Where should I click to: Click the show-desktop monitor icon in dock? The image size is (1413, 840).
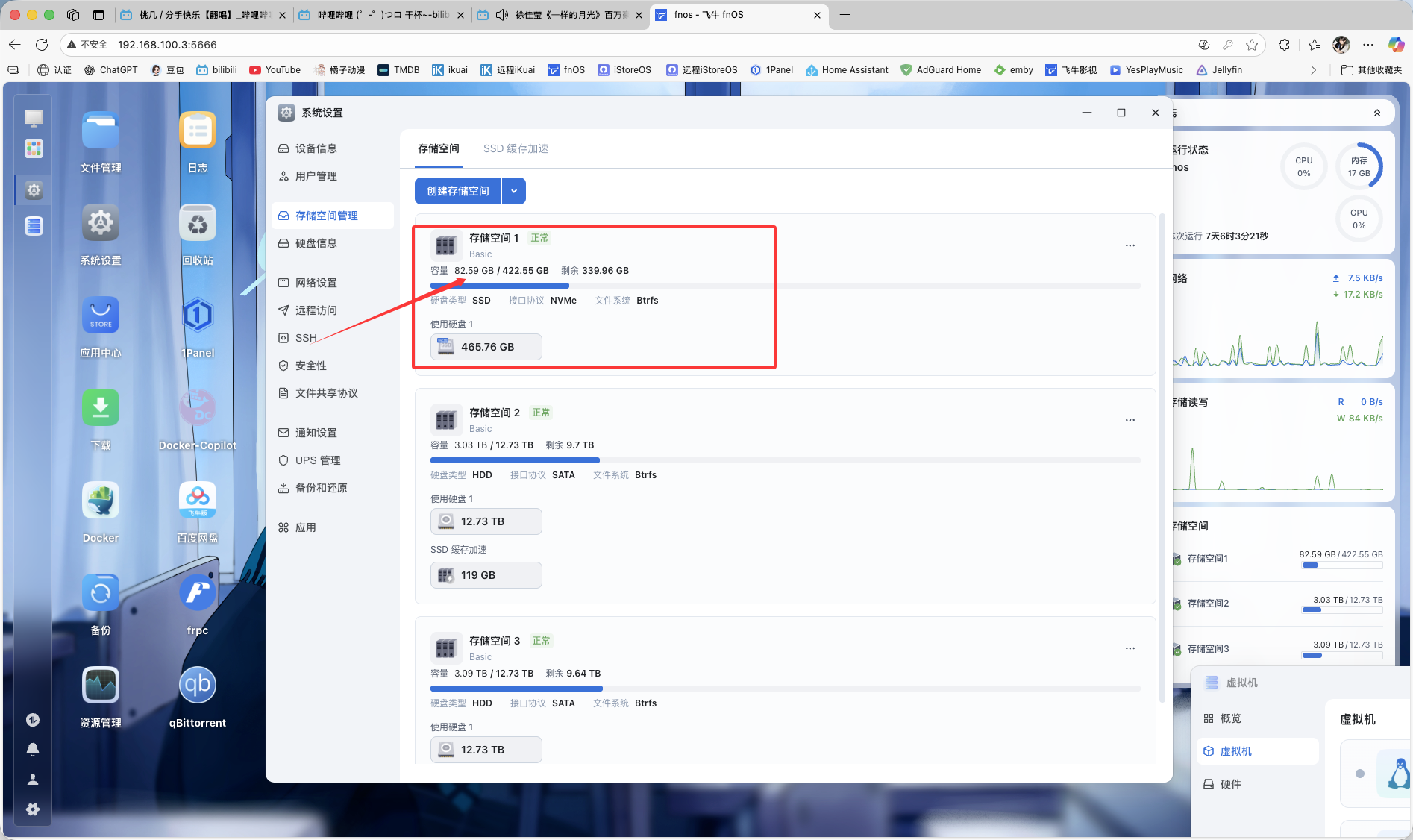pos(34,118)
